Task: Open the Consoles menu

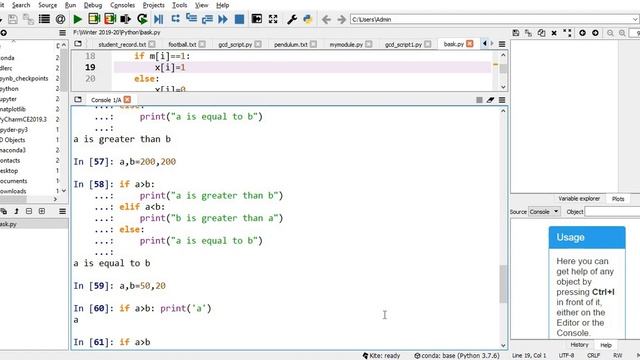Action: (x=122, y=5)
